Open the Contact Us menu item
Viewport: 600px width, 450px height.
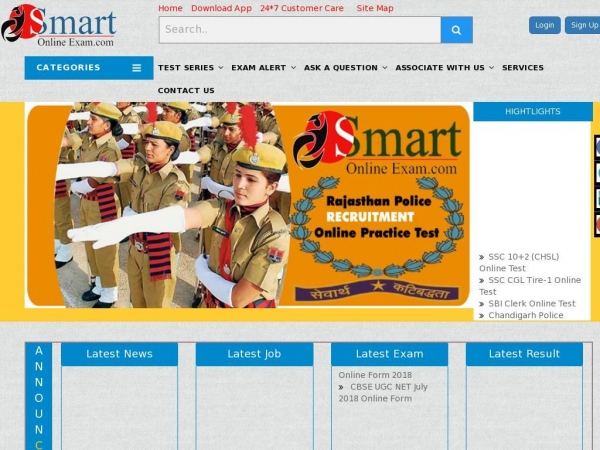pyautogui.click(x=186, y=91)
